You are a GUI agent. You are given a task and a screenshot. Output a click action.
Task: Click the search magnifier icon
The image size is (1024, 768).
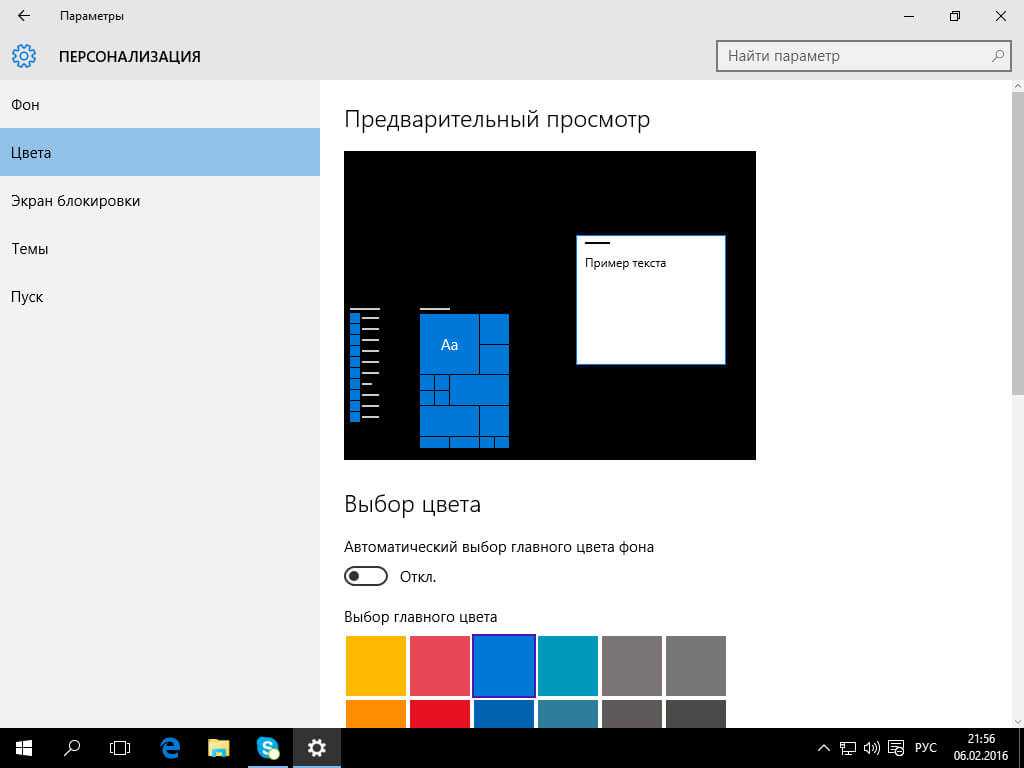(x=997, y=56)
